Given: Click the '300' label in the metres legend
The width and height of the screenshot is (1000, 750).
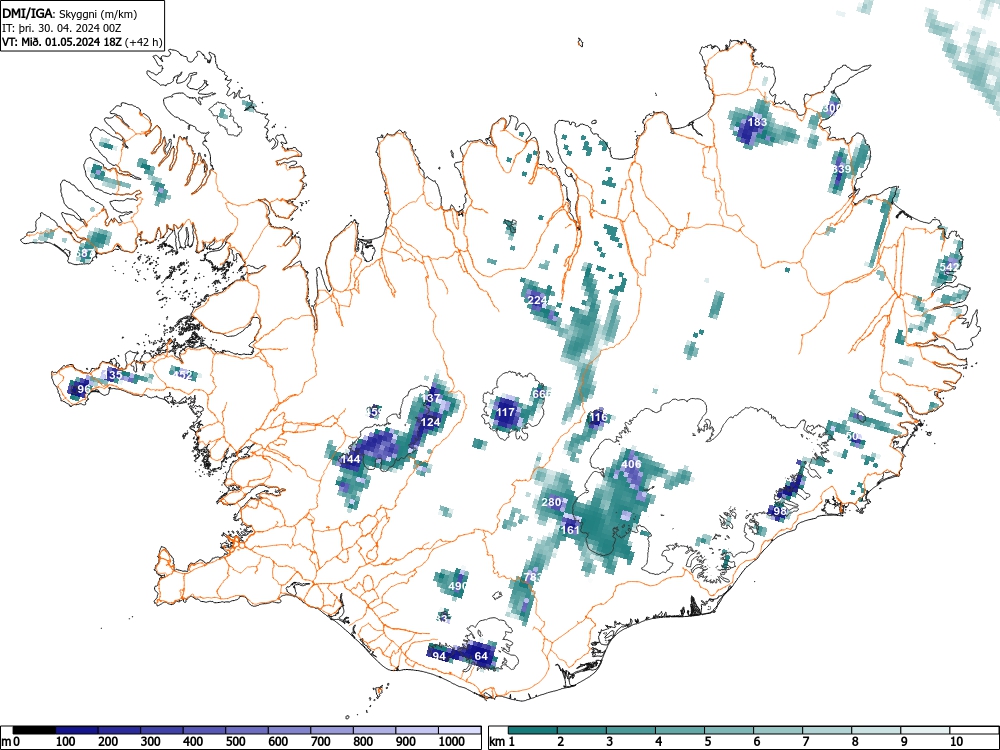Looking at the screenshot, I should click(x=150, y=742).
